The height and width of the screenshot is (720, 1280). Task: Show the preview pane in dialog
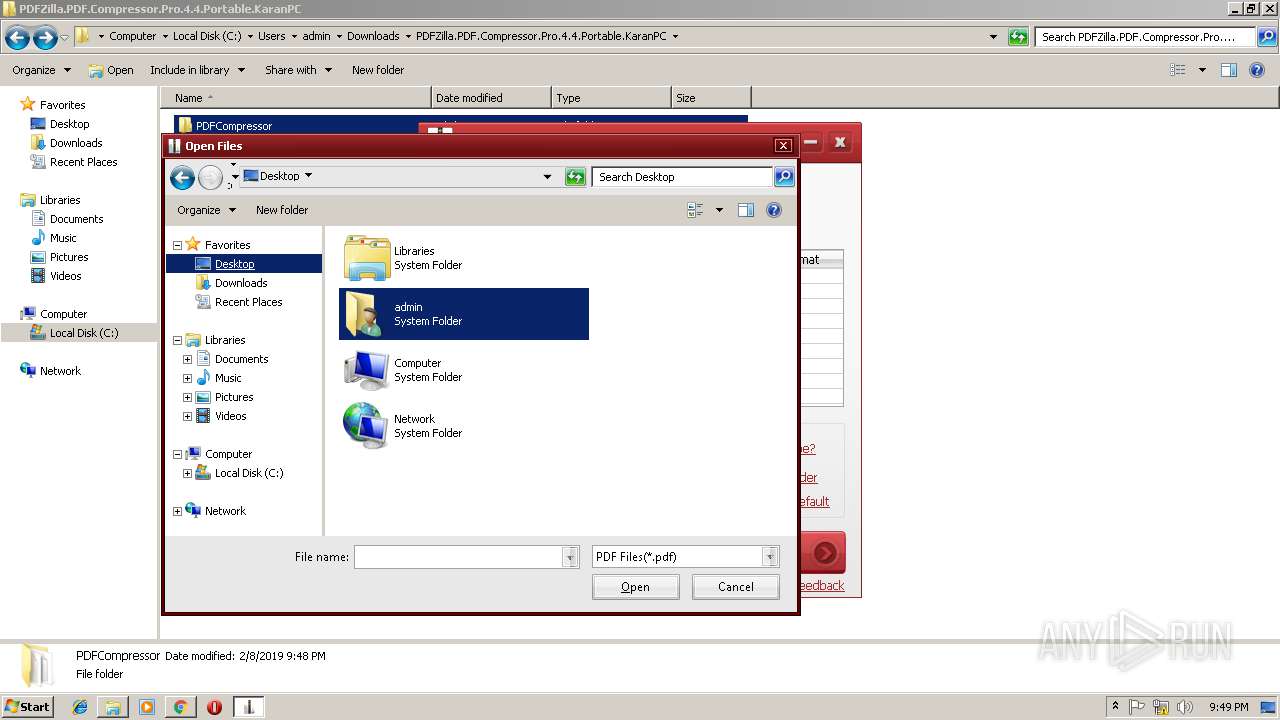(745, 210)
